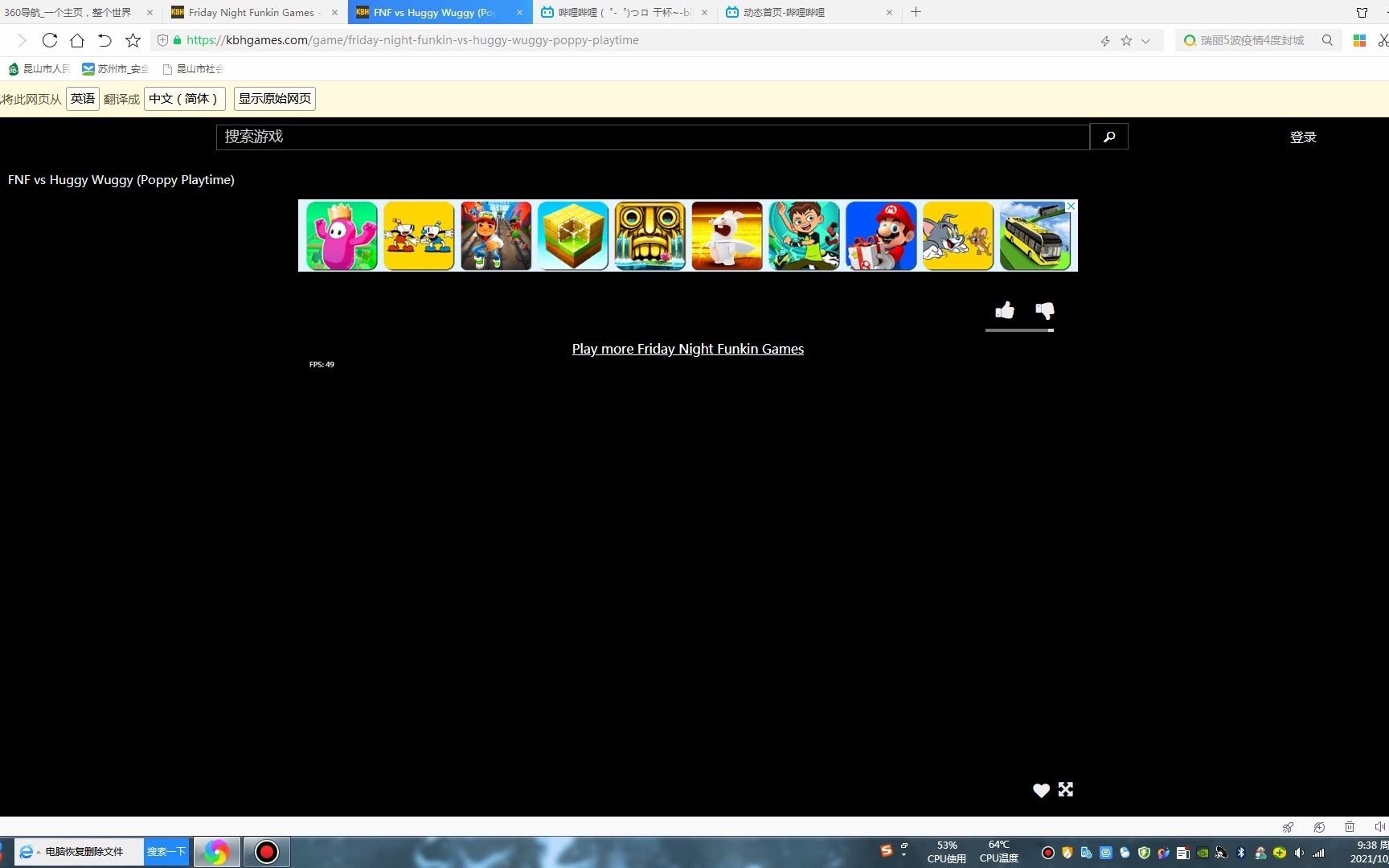The width and height of the screenshot is (1389, 868).
Task: Open the block cube game ad thumbnail
Action: pos(573,235)
